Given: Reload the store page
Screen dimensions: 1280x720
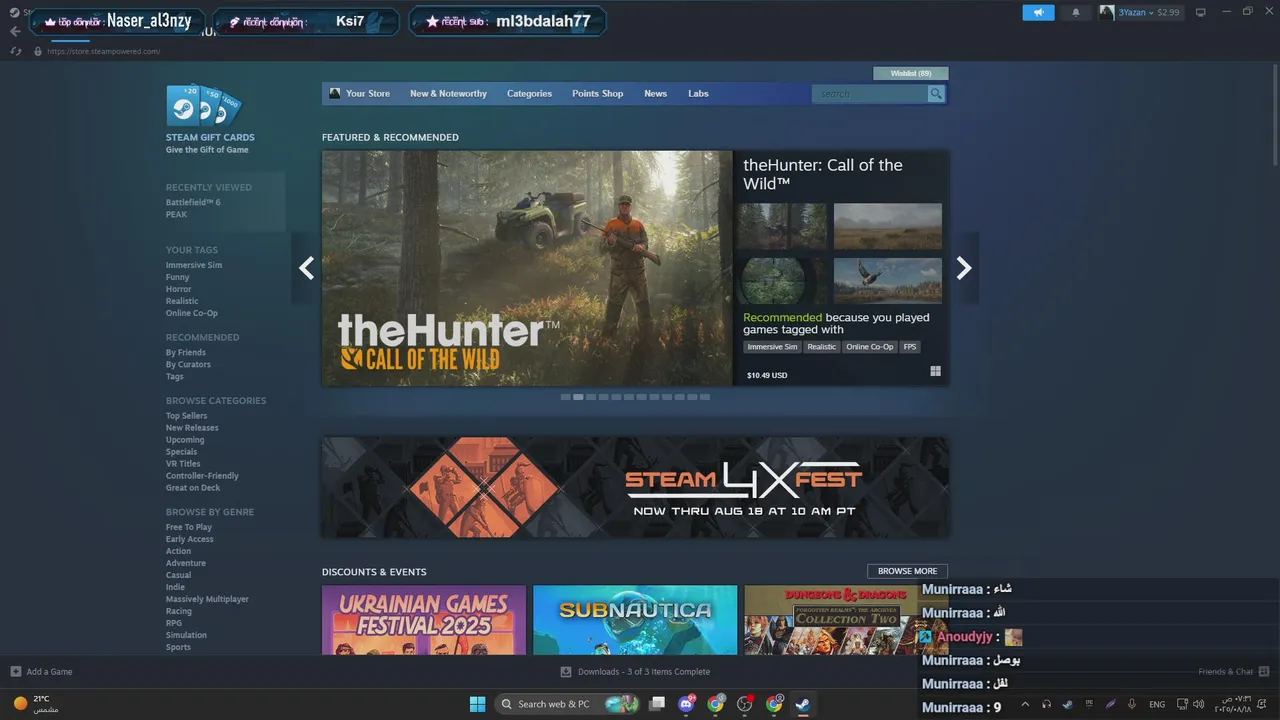Looking at the screenshot, I should [15, 51].
